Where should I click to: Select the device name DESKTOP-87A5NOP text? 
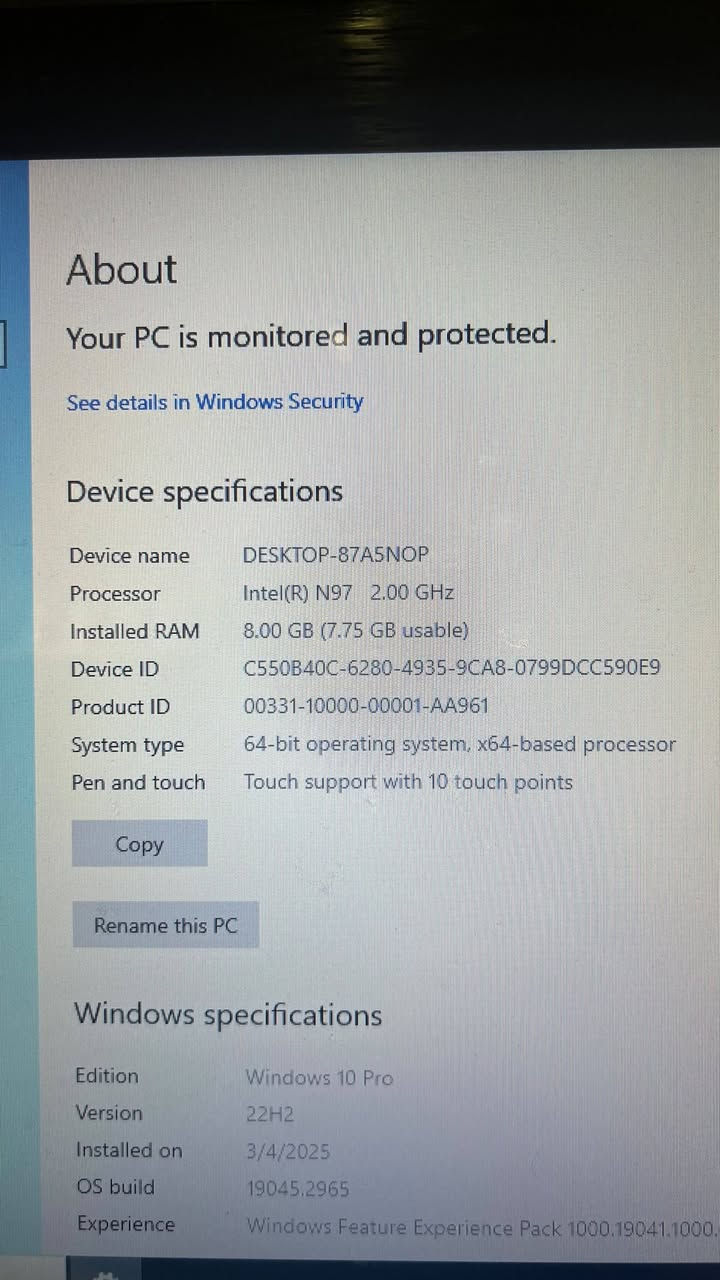click(336, 555)
